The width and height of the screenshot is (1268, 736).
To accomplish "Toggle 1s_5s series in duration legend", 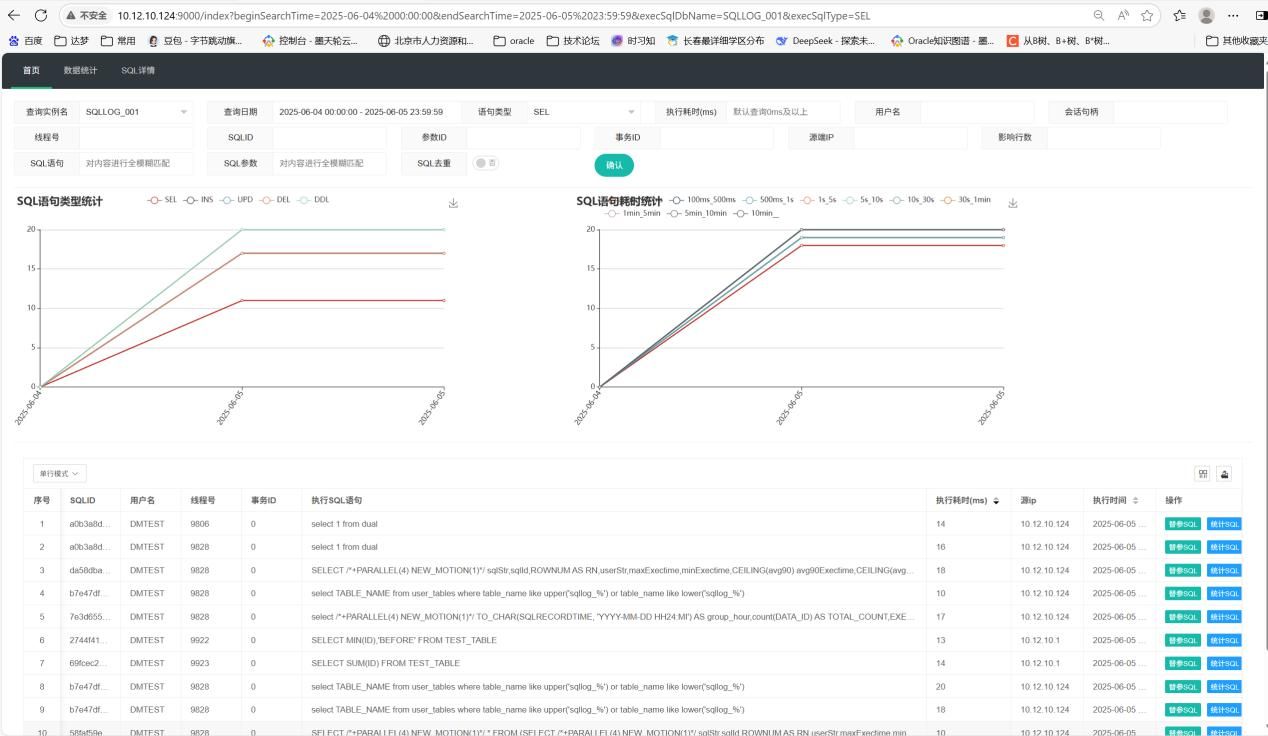I will pos(819,200).
